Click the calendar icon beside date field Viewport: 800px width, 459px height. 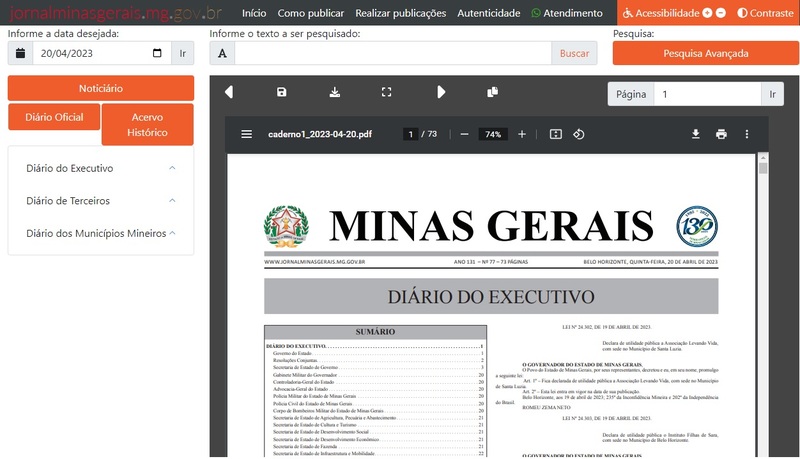click(x=20, y=53)
